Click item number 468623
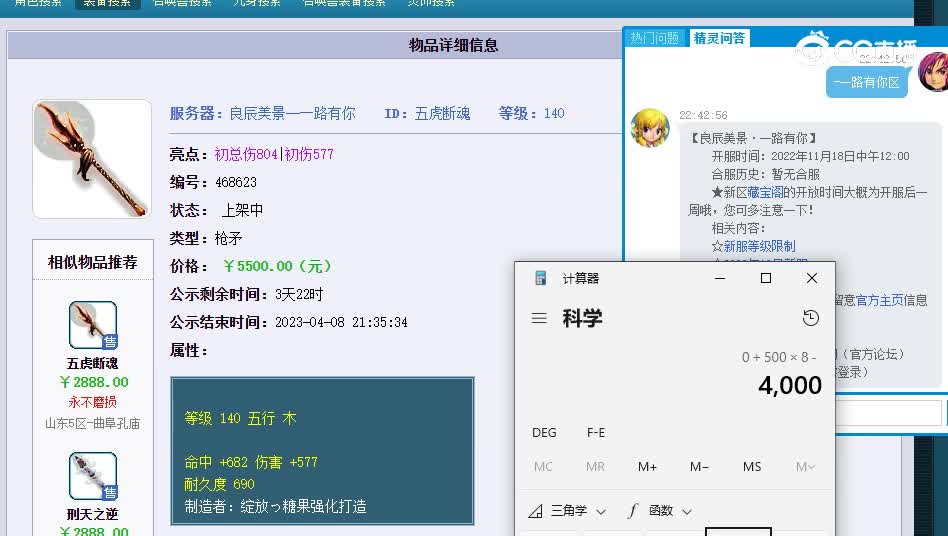 click(x=236, y=182)
